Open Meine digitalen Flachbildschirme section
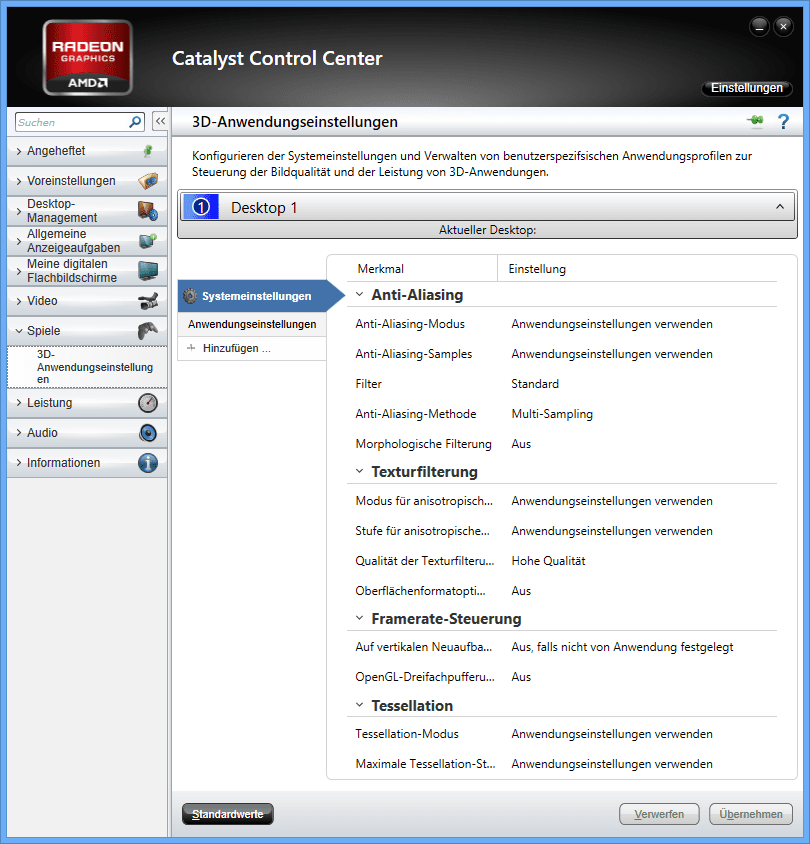 point(87,271)
